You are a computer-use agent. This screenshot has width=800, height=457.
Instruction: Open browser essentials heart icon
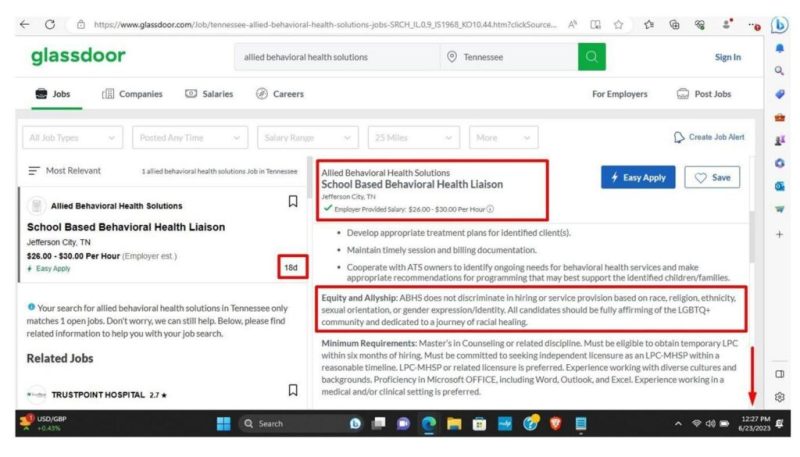699,24
